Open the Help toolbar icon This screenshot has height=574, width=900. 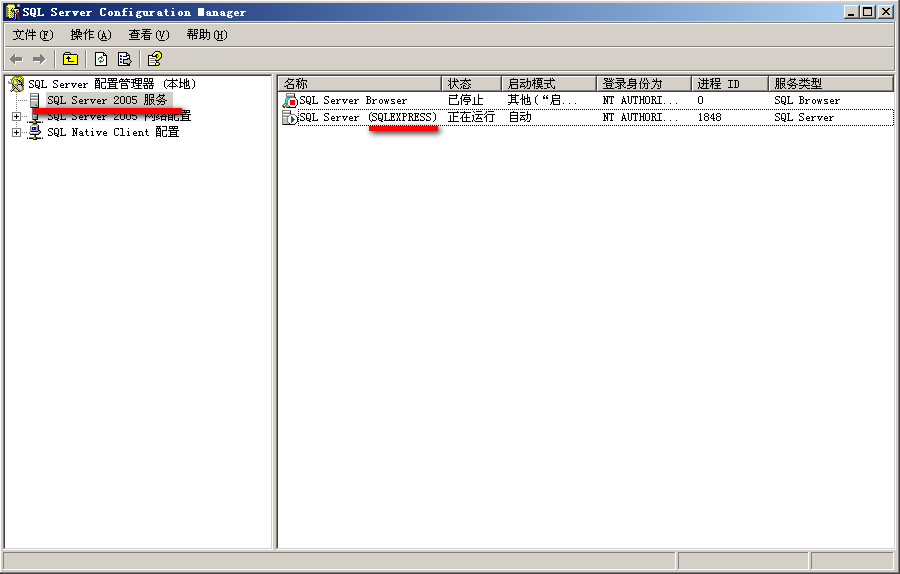(155, 59)
